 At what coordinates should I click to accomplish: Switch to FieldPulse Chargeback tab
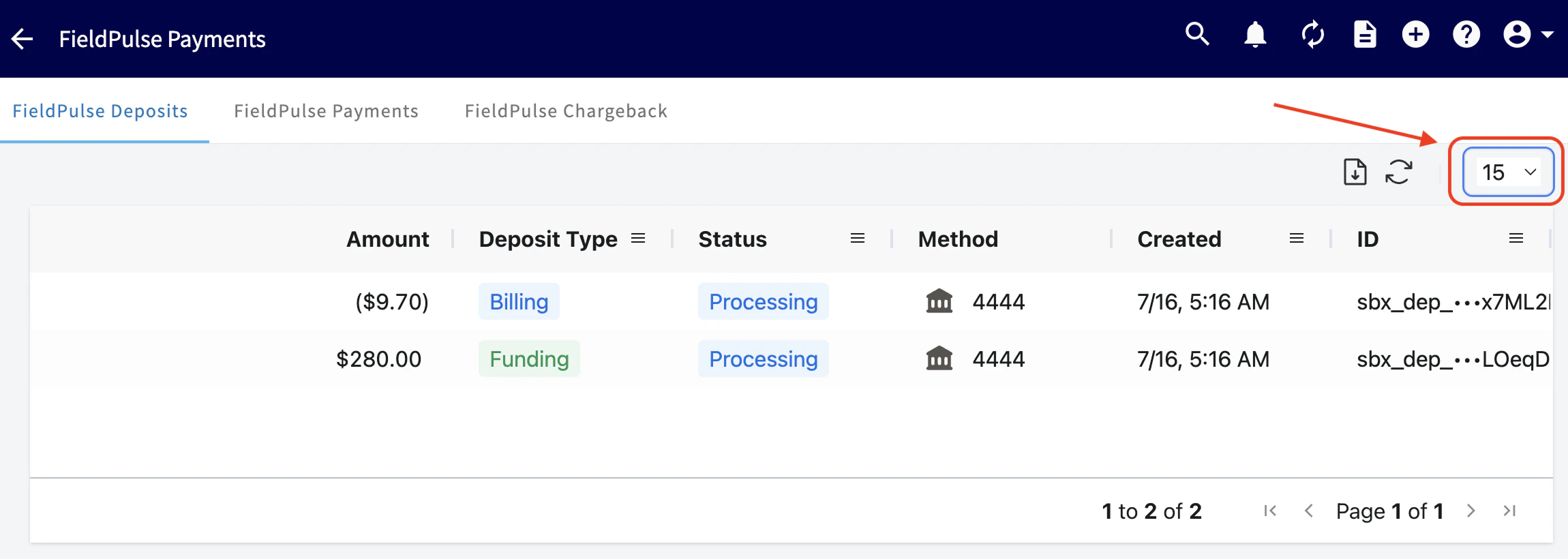click(x=566, y=110)
